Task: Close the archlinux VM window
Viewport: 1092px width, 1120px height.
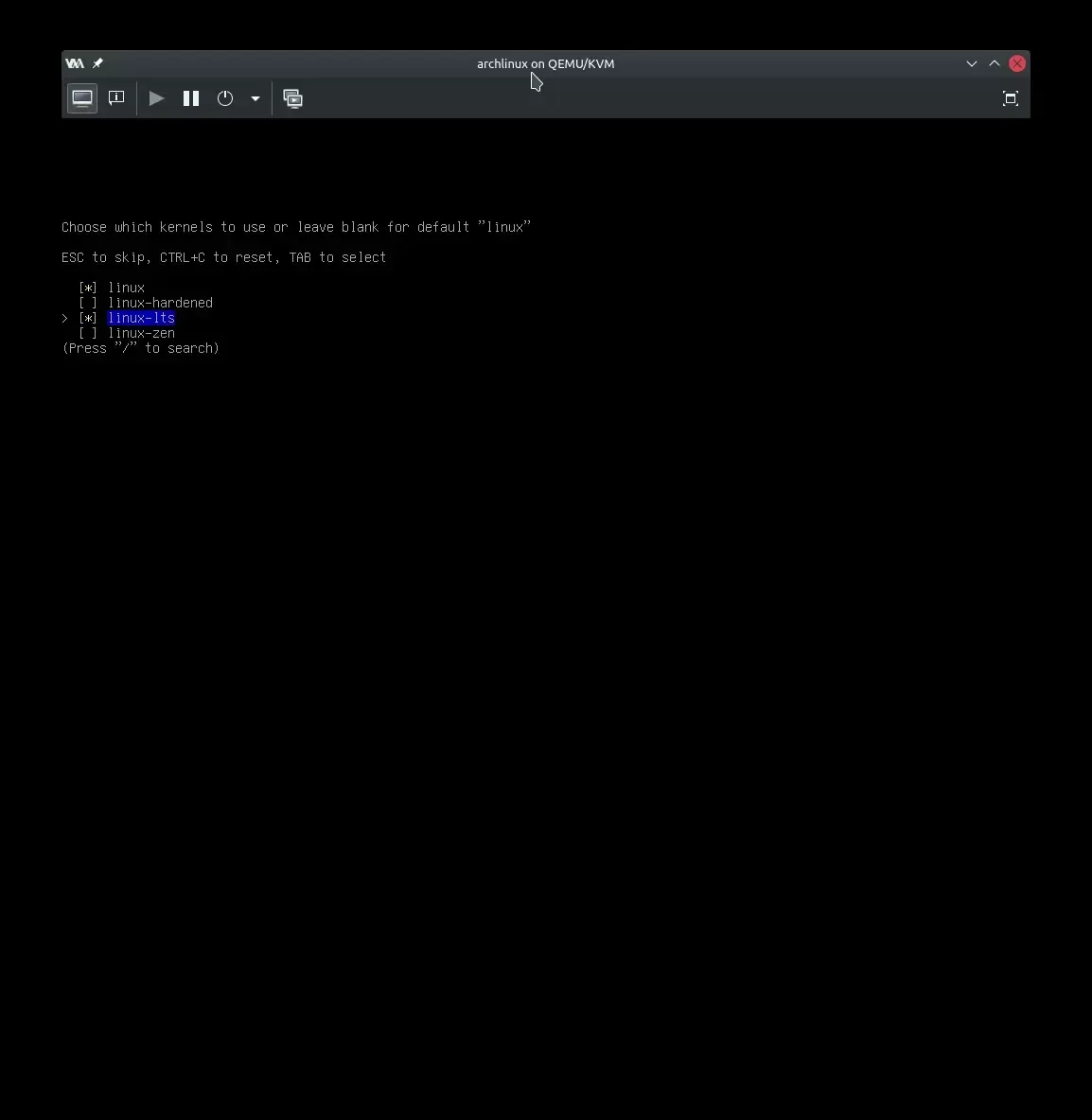Action: pyautogui.click(x=1017, y=63)
